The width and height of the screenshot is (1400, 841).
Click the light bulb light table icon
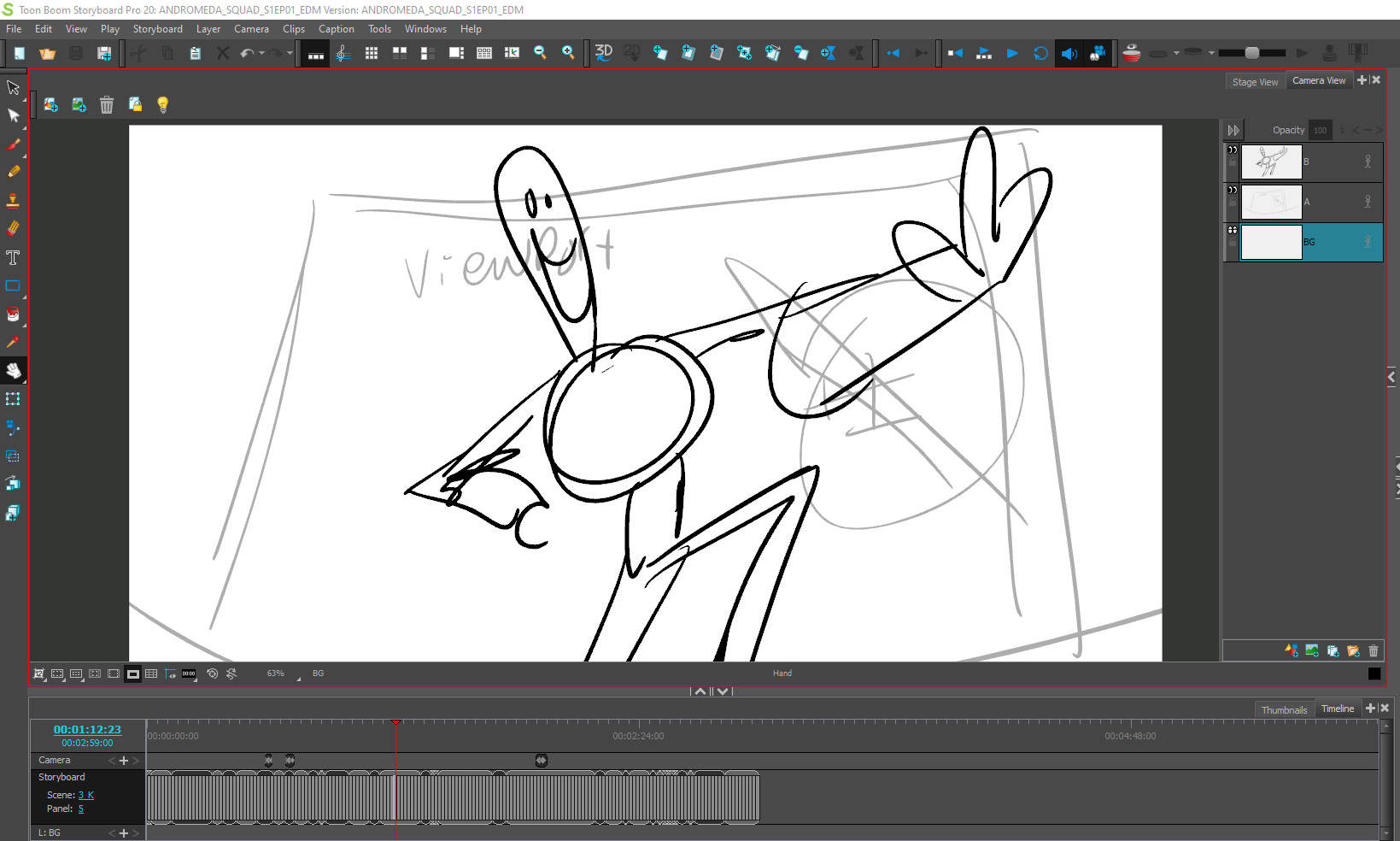pos(162,104)
